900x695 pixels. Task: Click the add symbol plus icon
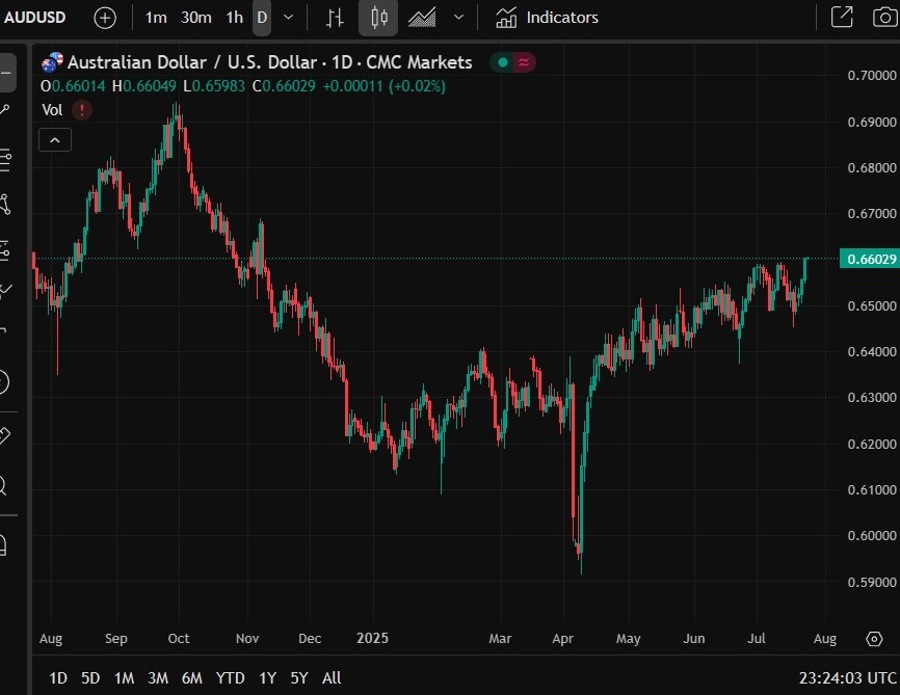(x=105, y=17)
